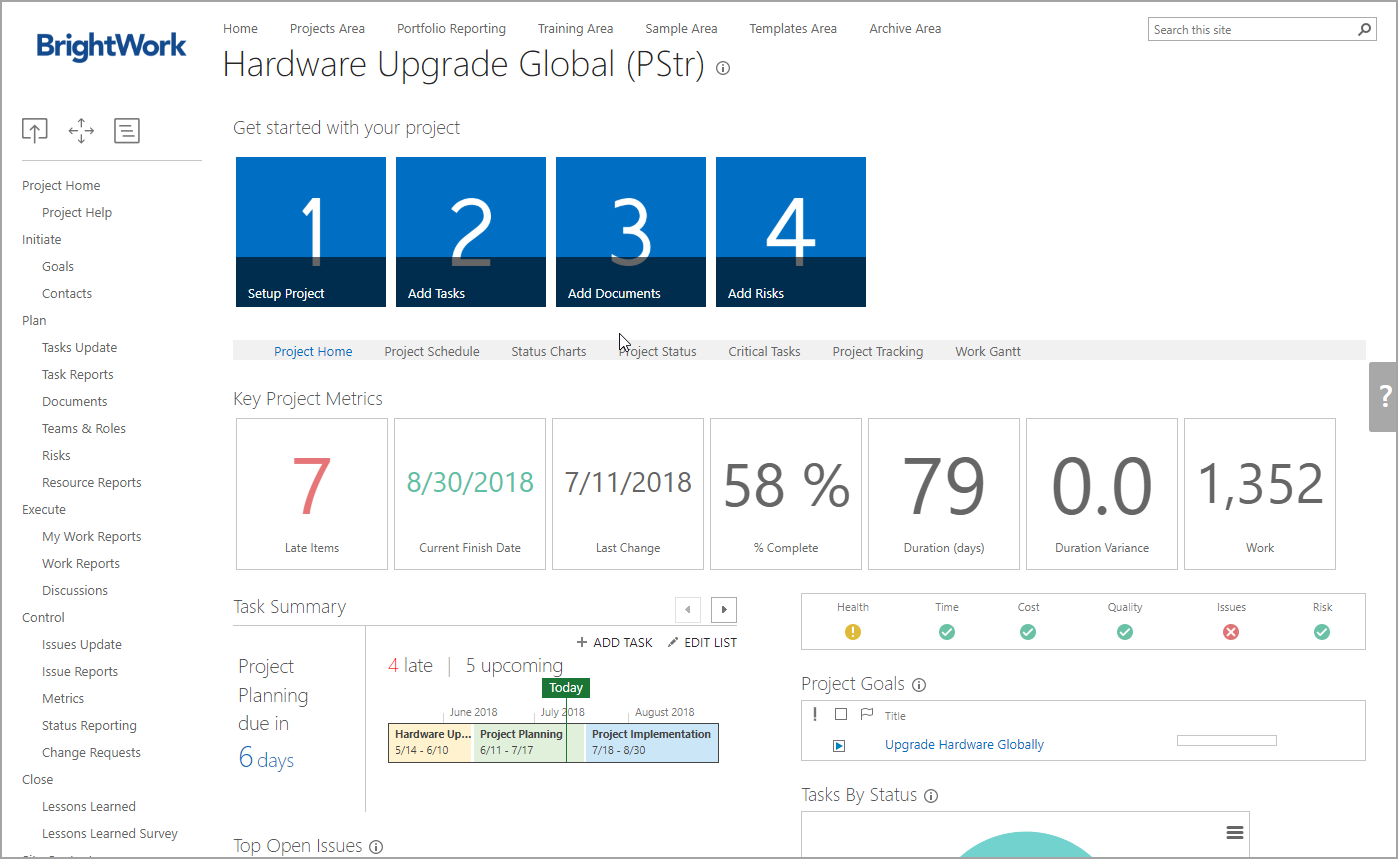Open My Work Reports in sidebar

coord(92,537)
